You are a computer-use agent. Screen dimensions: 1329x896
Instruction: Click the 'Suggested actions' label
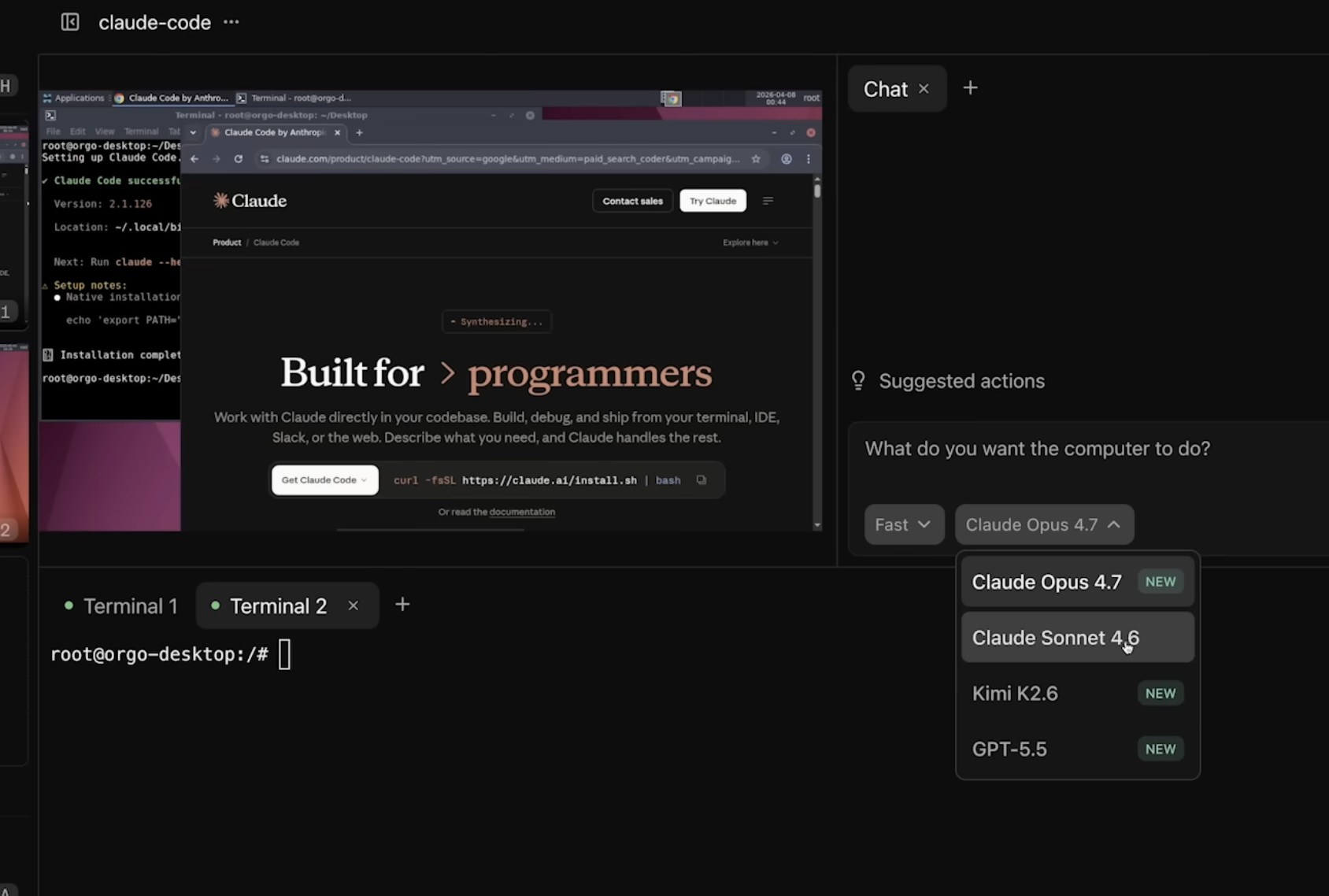tap(961, 381)
